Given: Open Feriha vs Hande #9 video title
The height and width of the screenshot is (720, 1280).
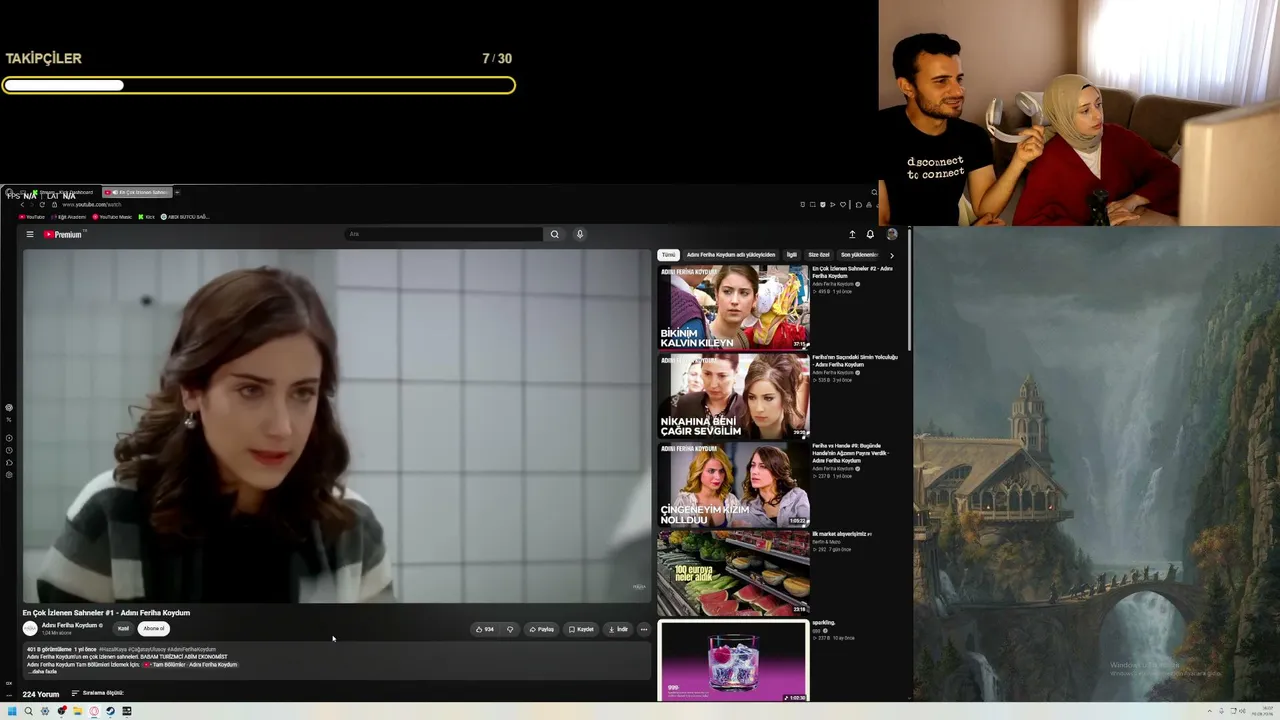Looking at the screenshot, I should tap(850, 453).
